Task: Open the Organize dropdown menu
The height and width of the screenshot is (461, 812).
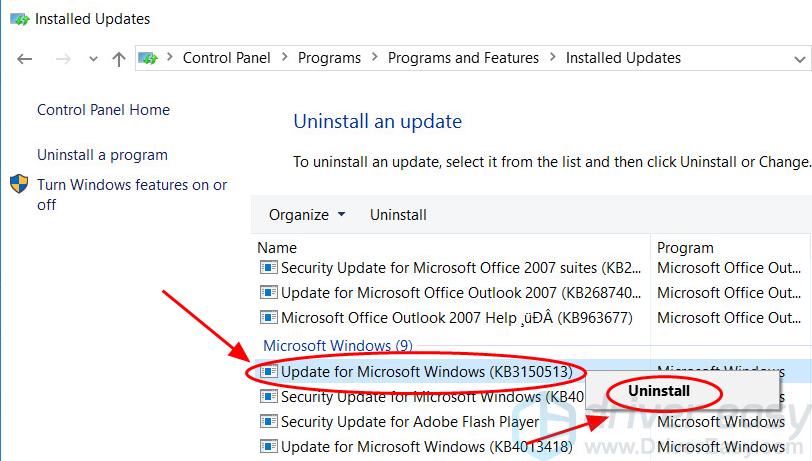Action: (x=307, y=214)
